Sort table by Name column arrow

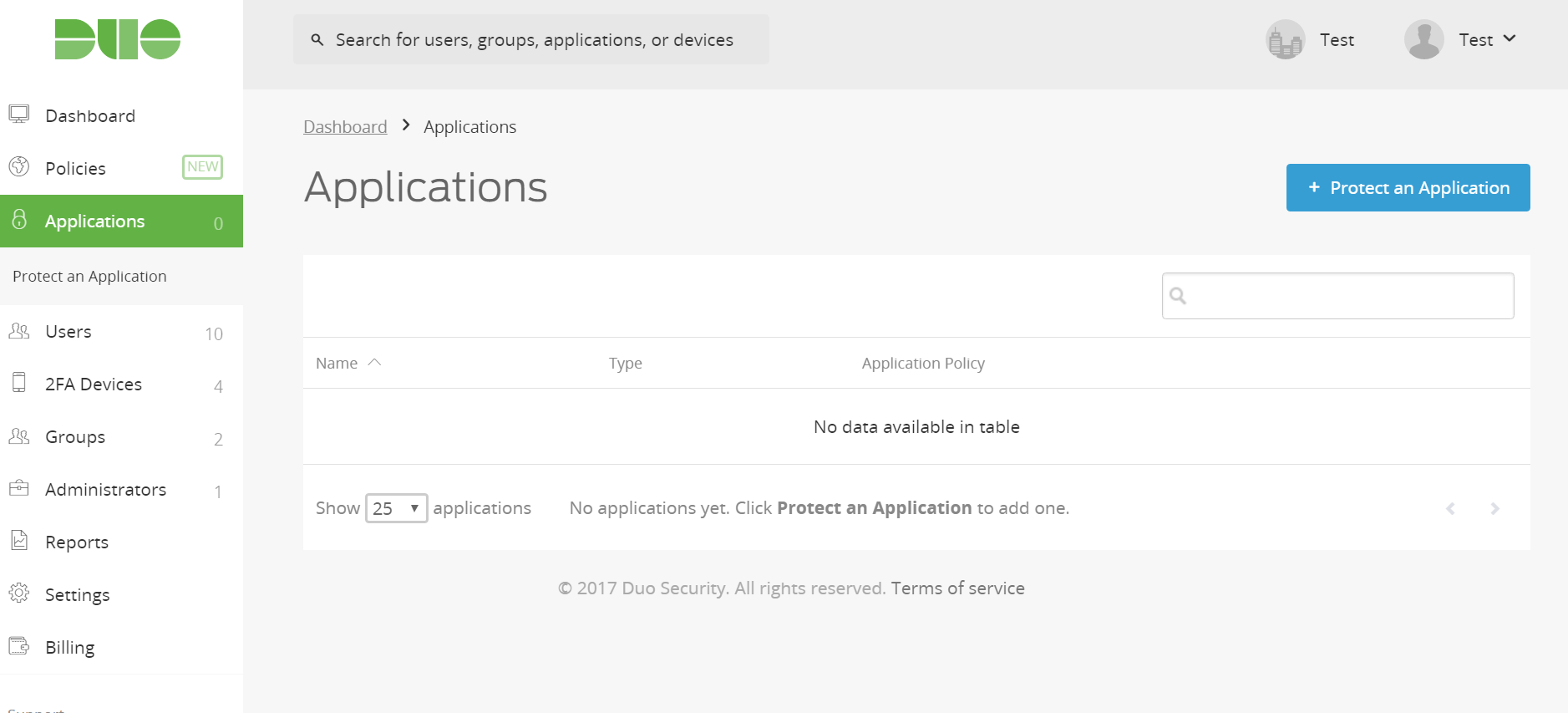tap(374, 363)
